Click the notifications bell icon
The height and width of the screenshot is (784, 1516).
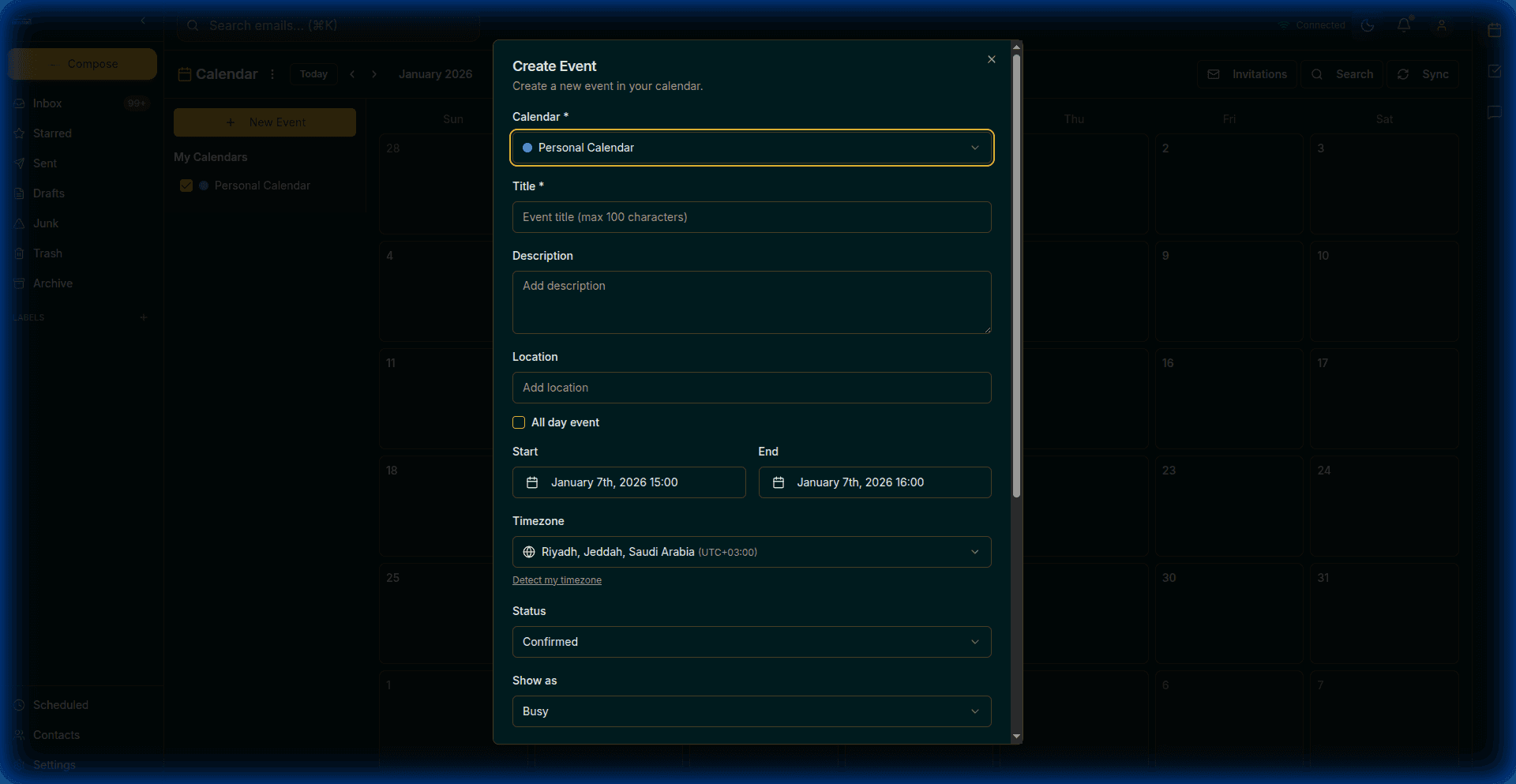[1403, 25]
